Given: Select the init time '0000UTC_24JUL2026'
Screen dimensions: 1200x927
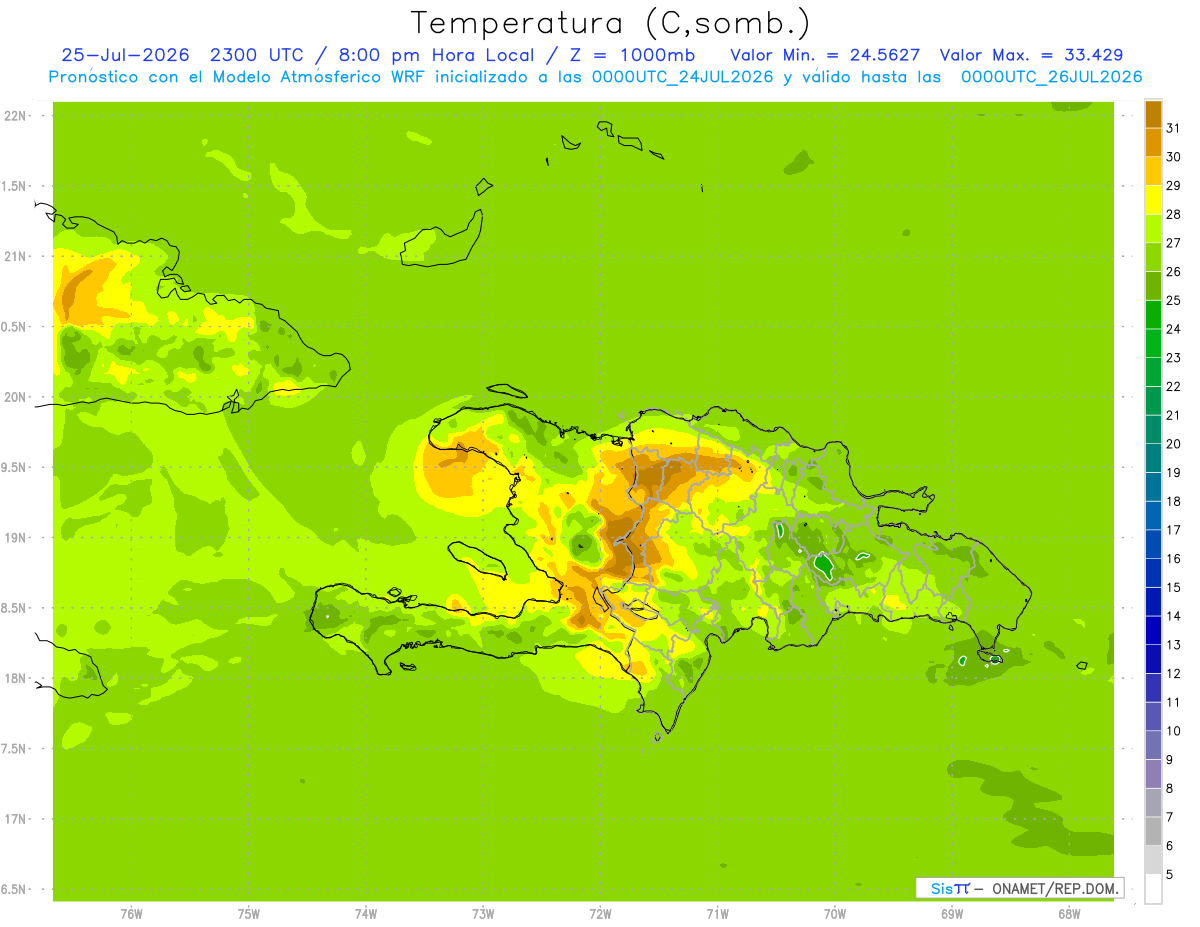Looking at the screenshot, I should click(683, 77).
